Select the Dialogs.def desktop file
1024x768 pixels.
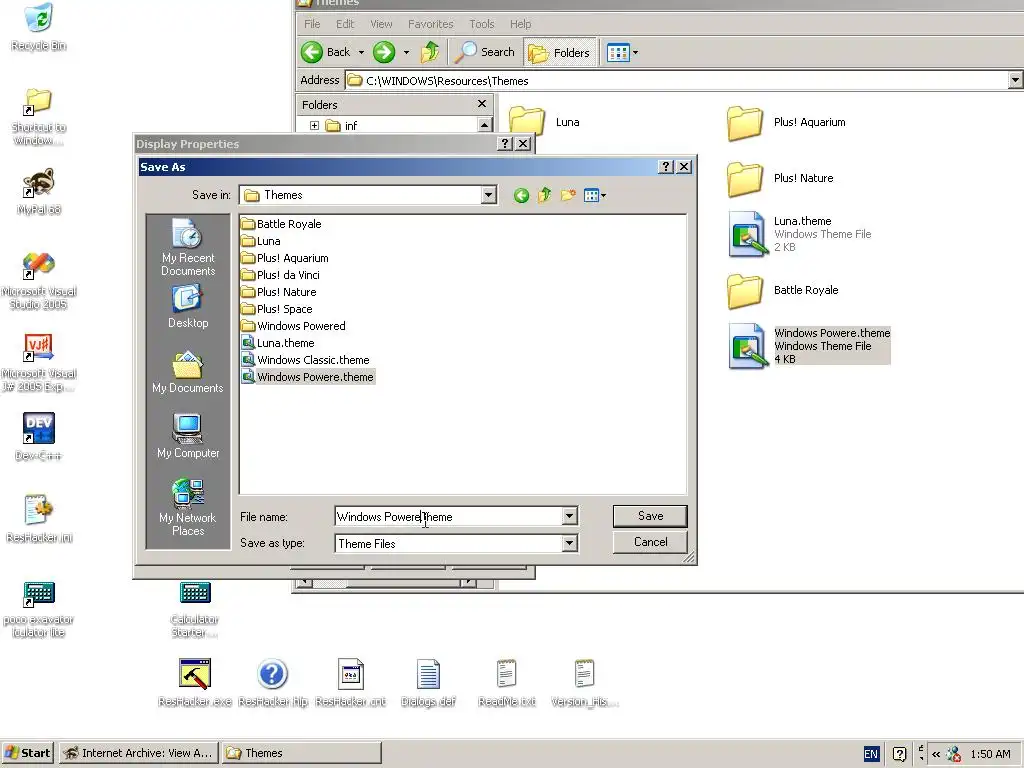point(428,682)
